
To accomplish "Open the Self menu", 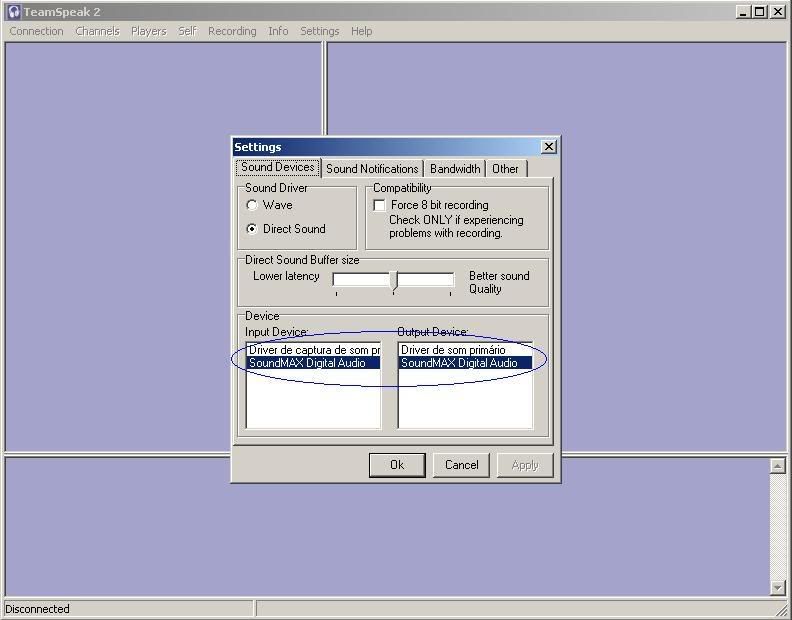I will (x=187, y=31).
